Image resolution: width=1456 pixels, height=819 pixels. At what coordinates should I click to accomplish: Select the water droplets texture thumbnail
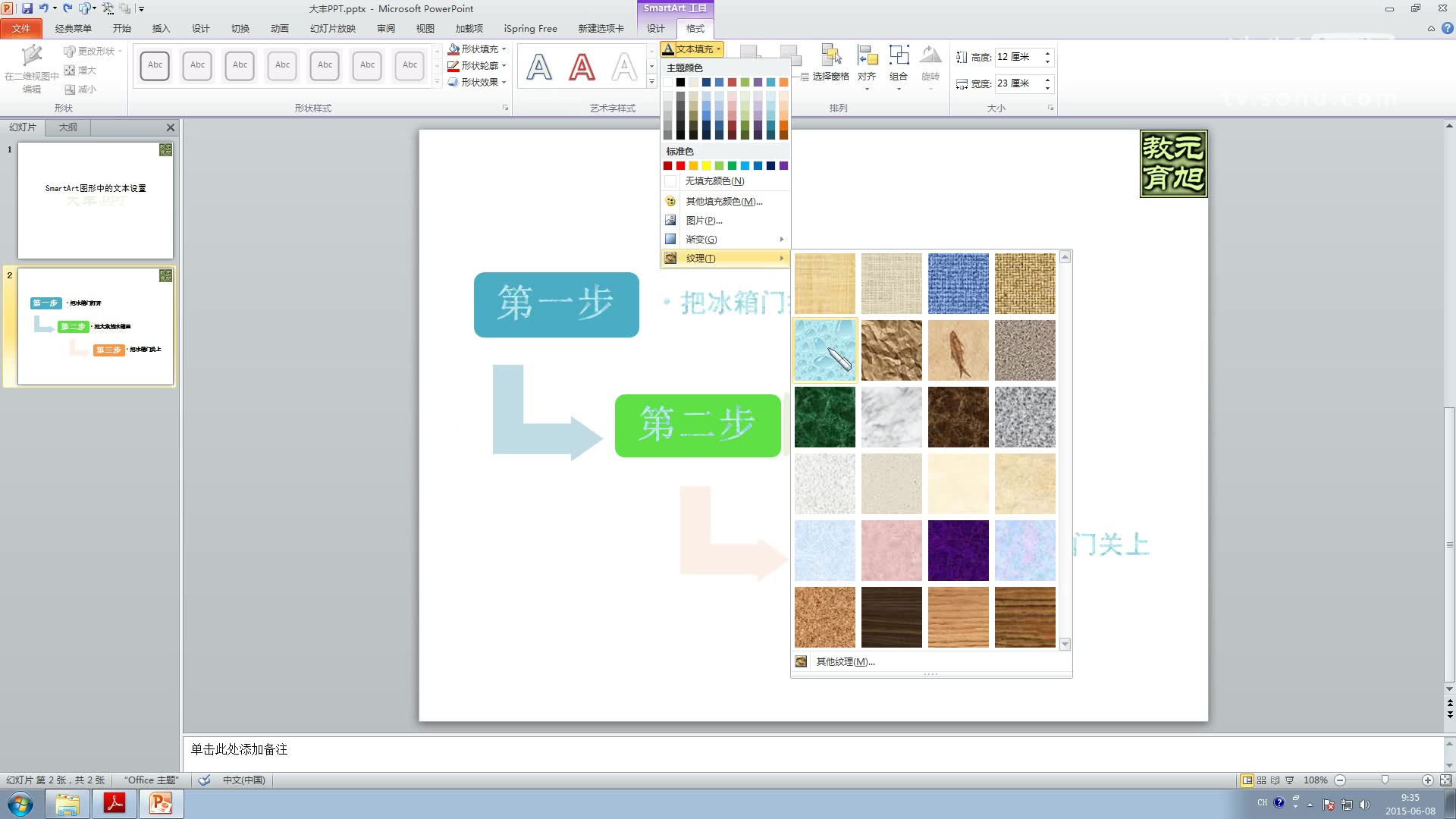point(824,350)
